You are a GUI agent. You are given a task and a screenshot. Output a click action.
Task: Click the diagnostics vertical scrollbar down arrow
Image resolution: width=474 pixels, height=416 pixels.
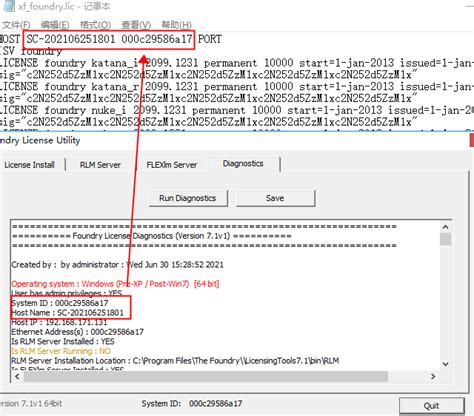click(x=446, y=364)
